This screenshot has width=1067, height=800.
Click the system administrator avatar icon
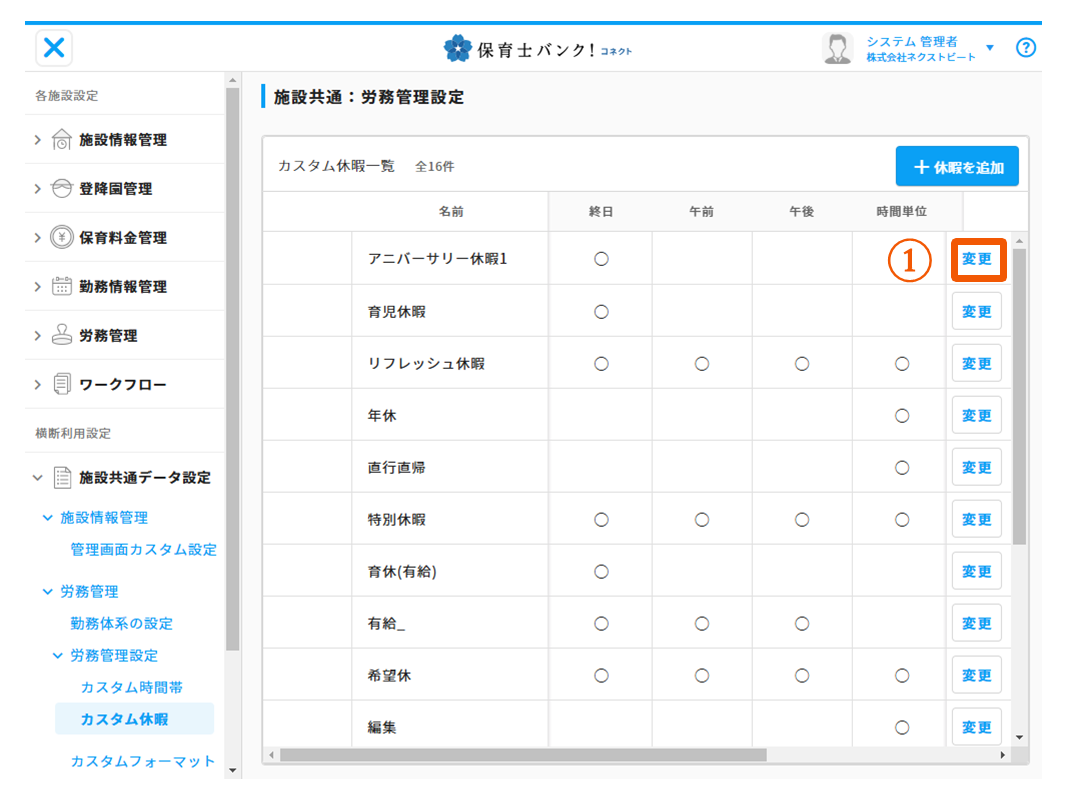point(837,48)
